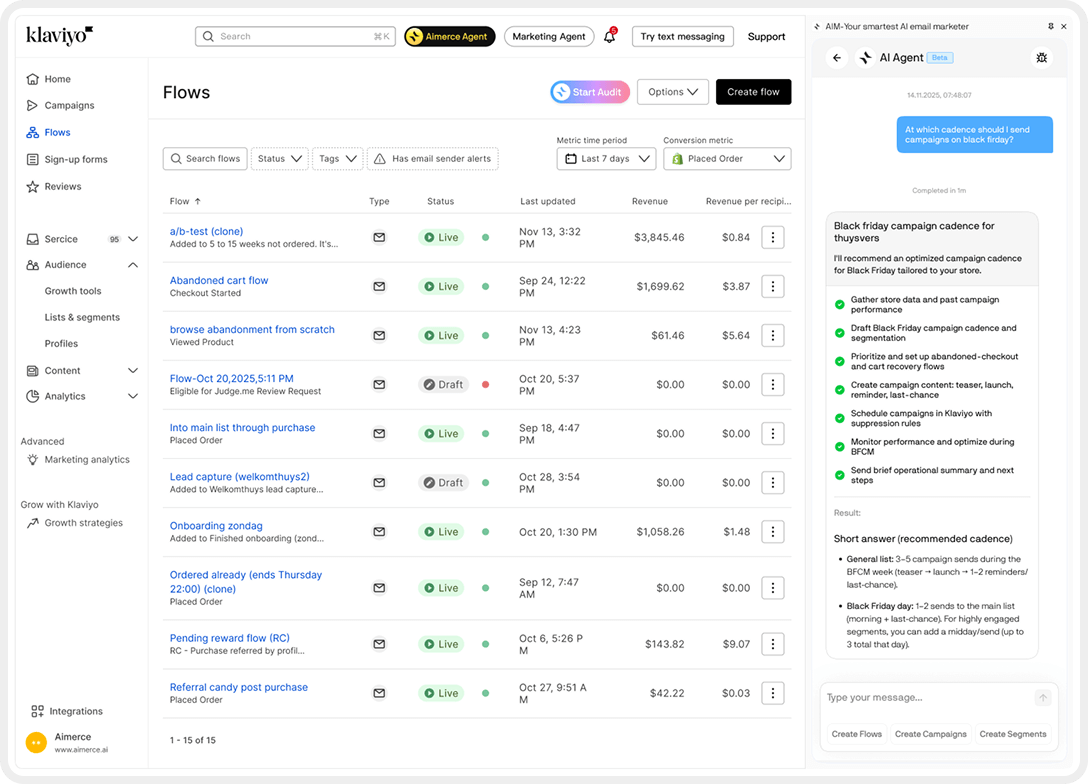Screen dimensions: 1088x784
Task: Toggle Has email sender alerts filter
Action: (x=434, y=159)
